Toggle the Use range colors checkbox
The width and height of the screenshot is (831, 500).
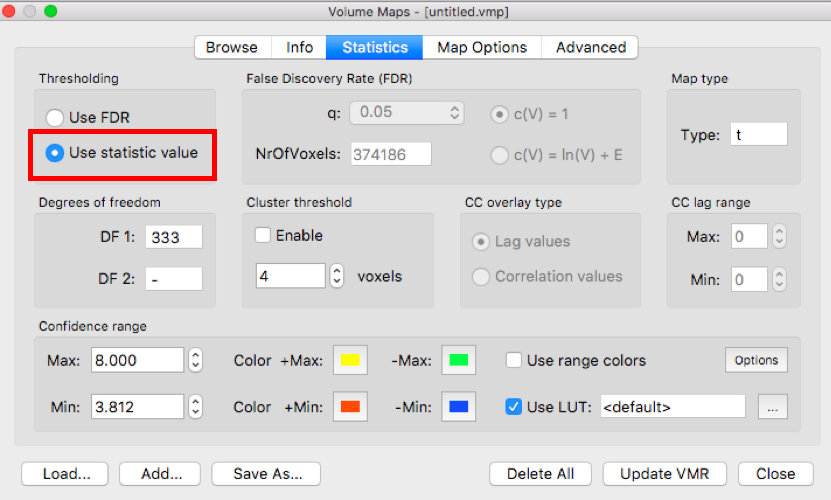514,360
